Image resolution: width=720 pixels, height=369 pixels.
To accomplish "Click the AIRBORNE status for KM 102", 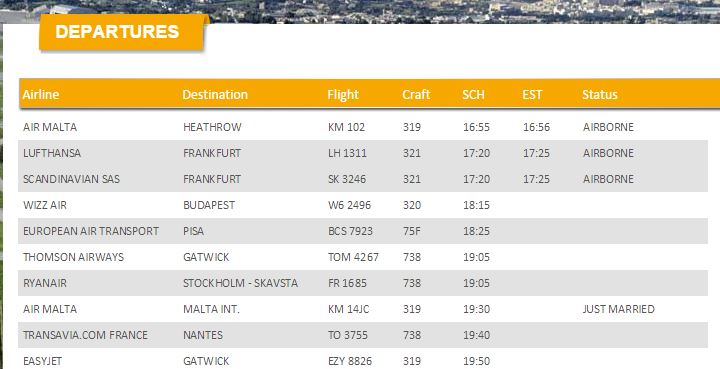I will click(x=608, y=127).
